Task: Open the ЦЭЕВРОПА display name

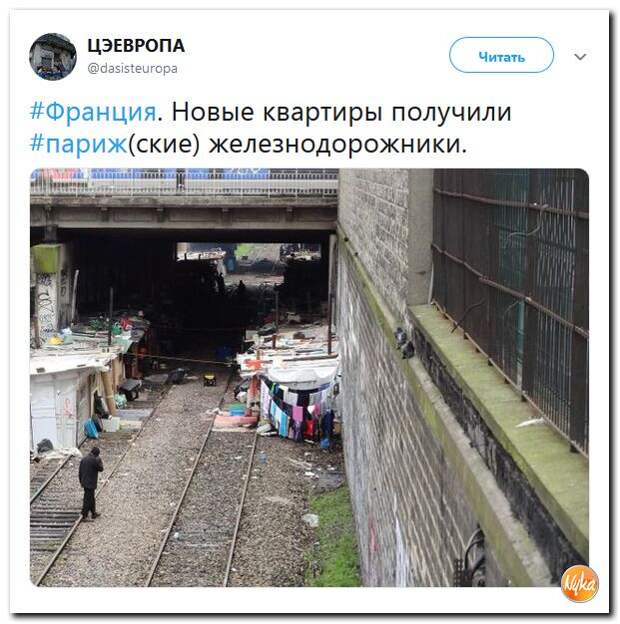Action: (136, 45)
